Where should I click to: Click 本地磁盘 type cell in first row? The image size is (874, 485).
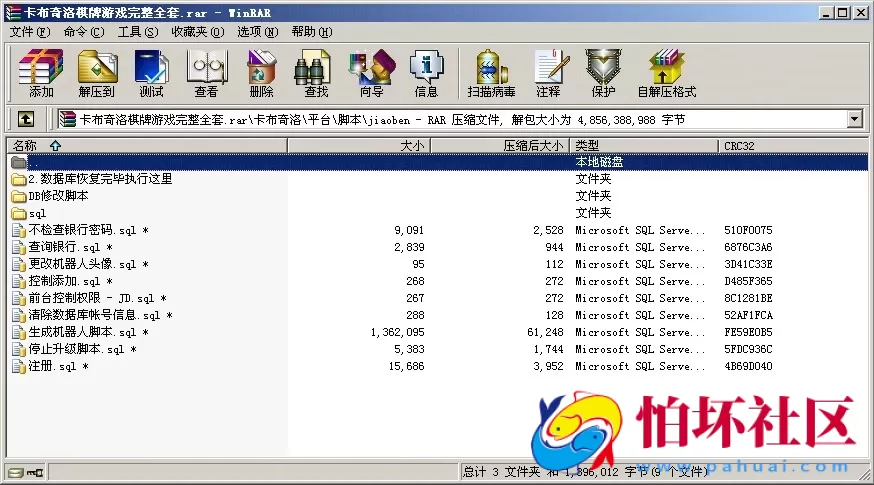[x=599, y=162]
